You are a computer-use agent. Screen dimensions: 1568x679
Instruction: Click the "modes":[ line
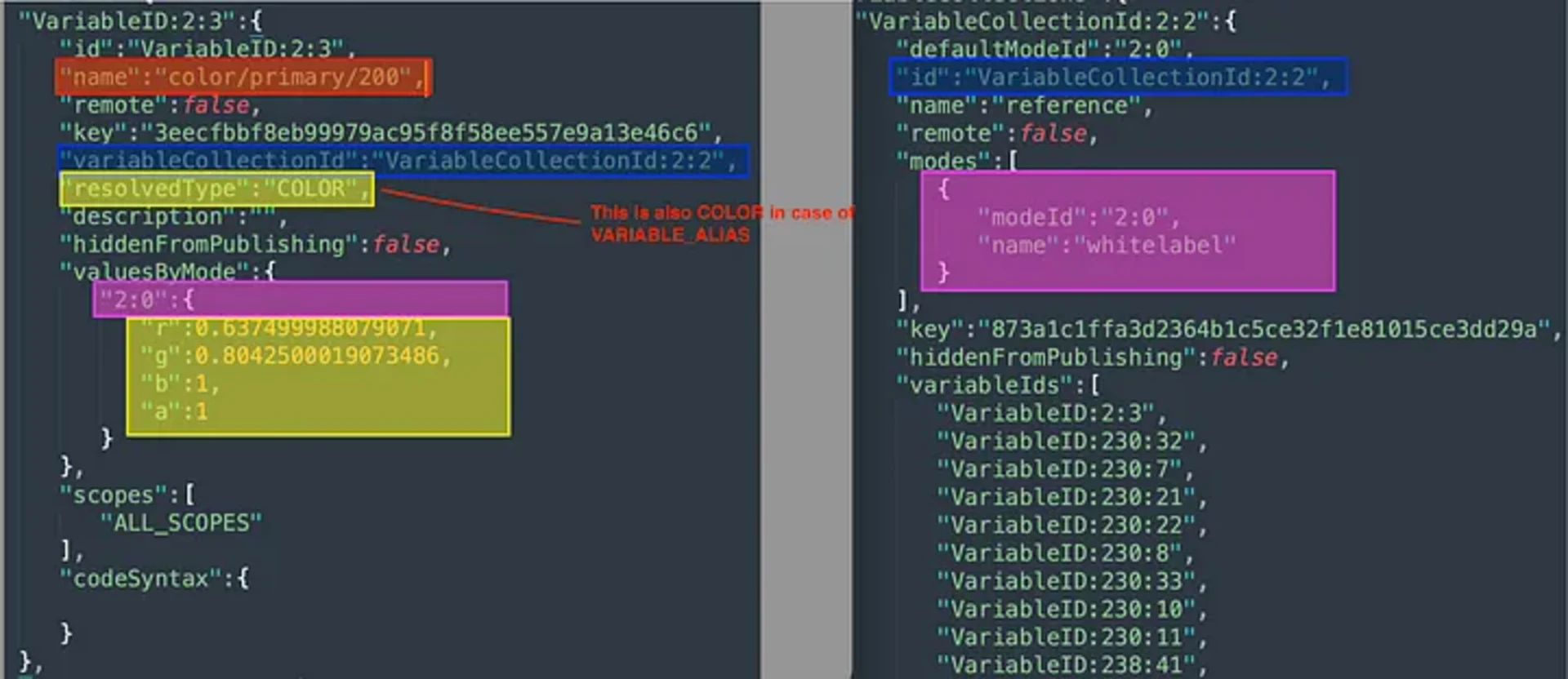point(957,161)
